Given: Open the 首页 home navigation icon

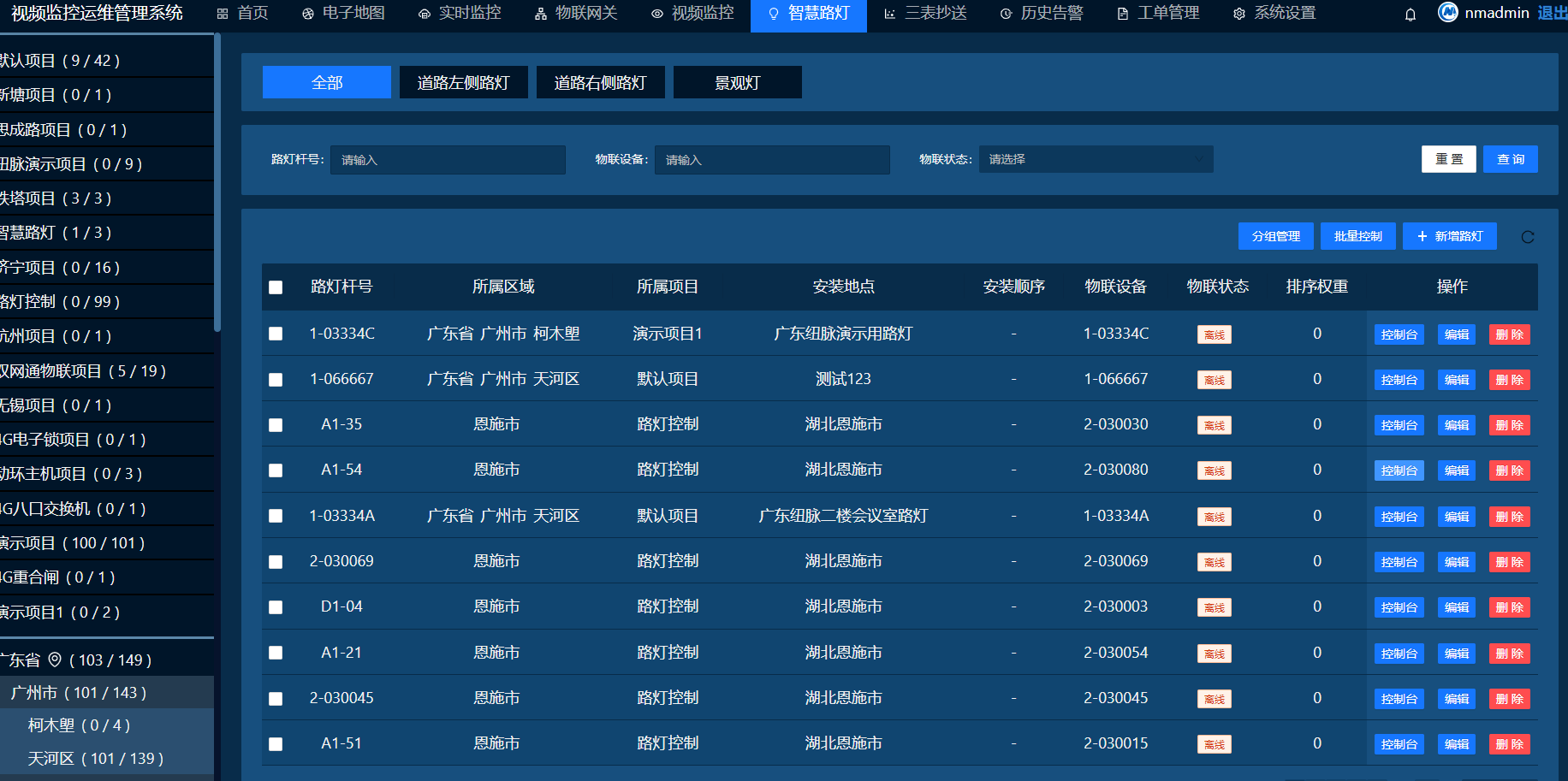Looking at the screenshot, I should pyautogui.click(x=223, y=14).
